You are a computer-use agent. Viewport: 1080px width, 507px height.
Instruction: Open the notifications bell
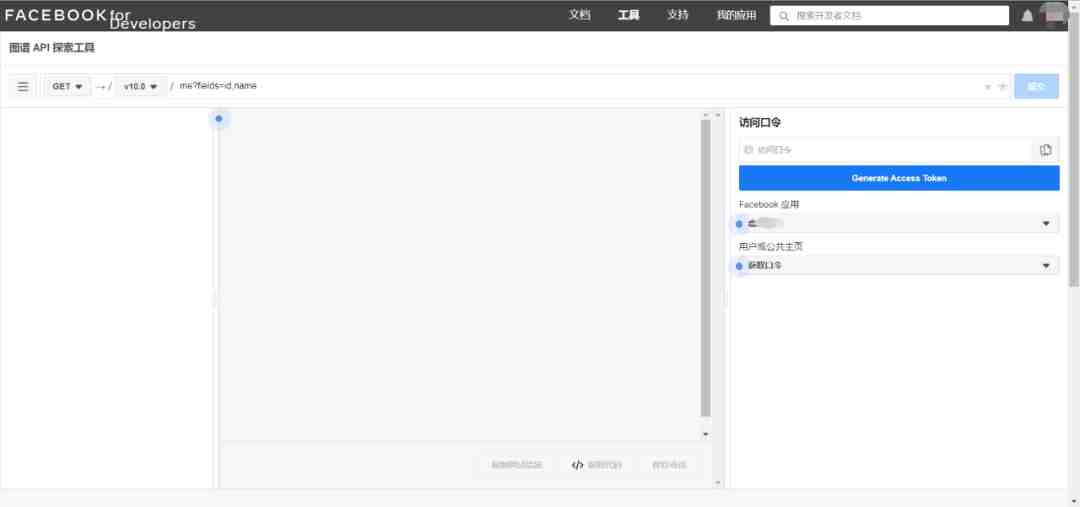(x=1027, y=16)
